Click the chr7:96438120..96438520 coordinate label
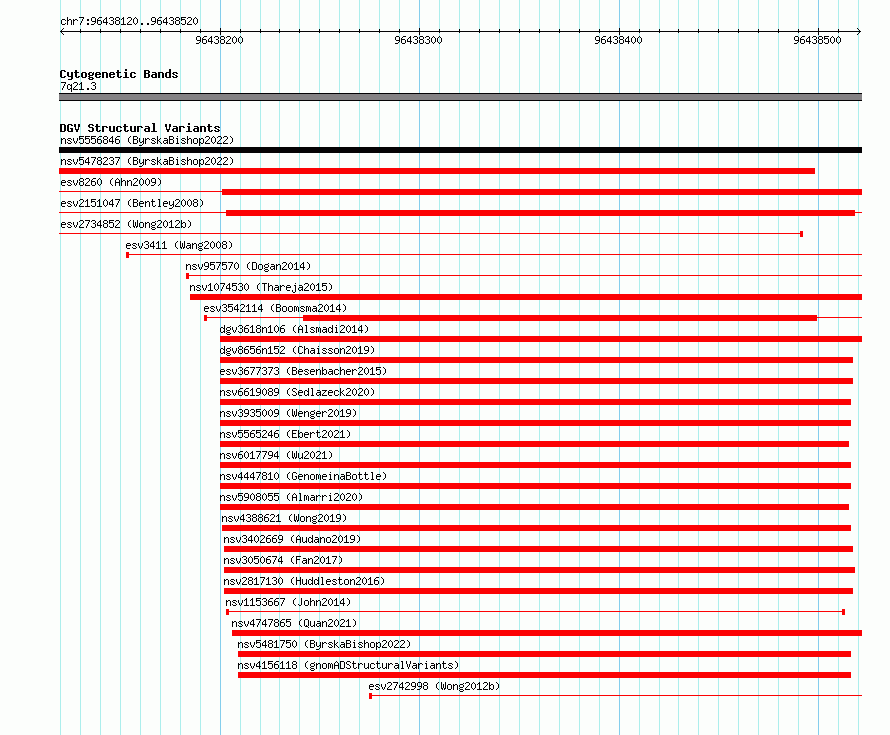The height and width of the screenshot is (735, 890). coord(129,21)
